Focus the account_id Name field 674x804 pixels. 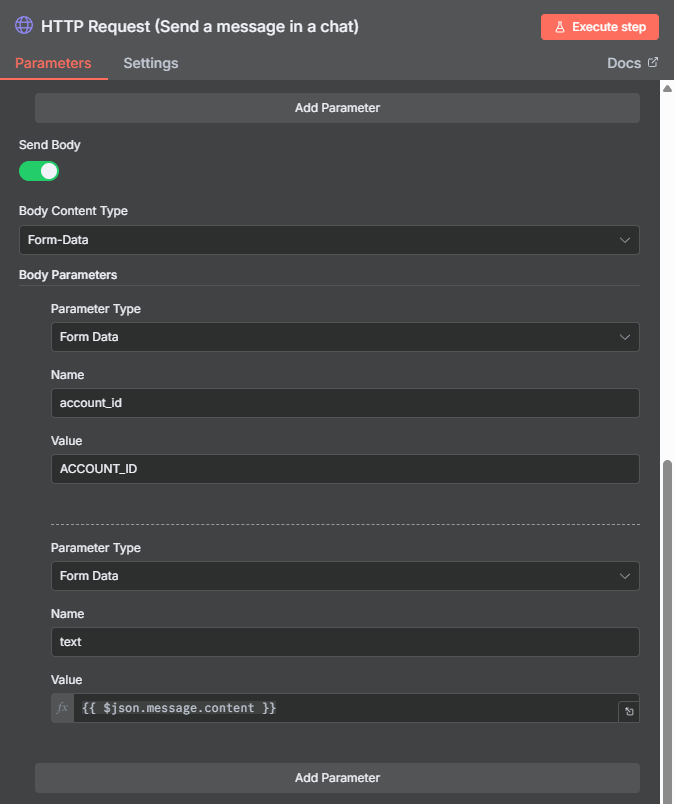(x=345, y=403)
